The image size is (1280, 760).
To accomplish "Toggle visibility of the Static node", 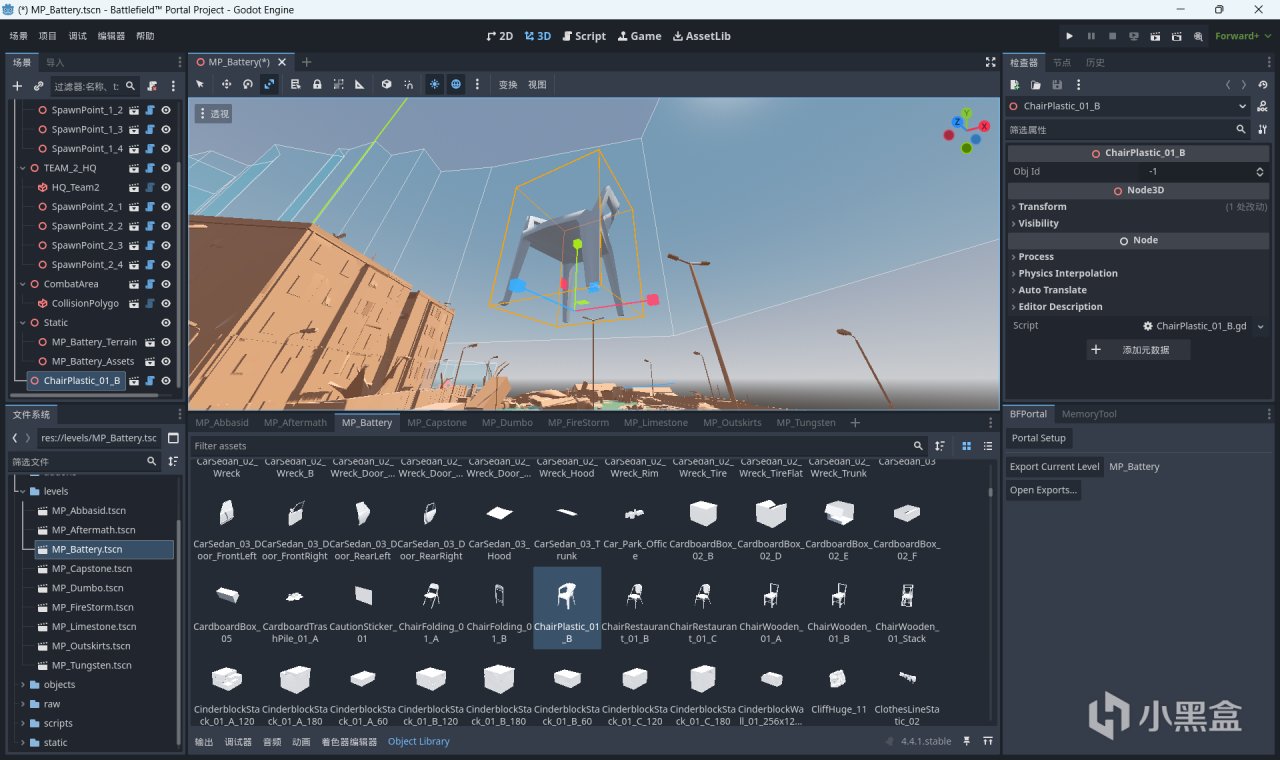I will pyautogui.click(x=166, y=323).
